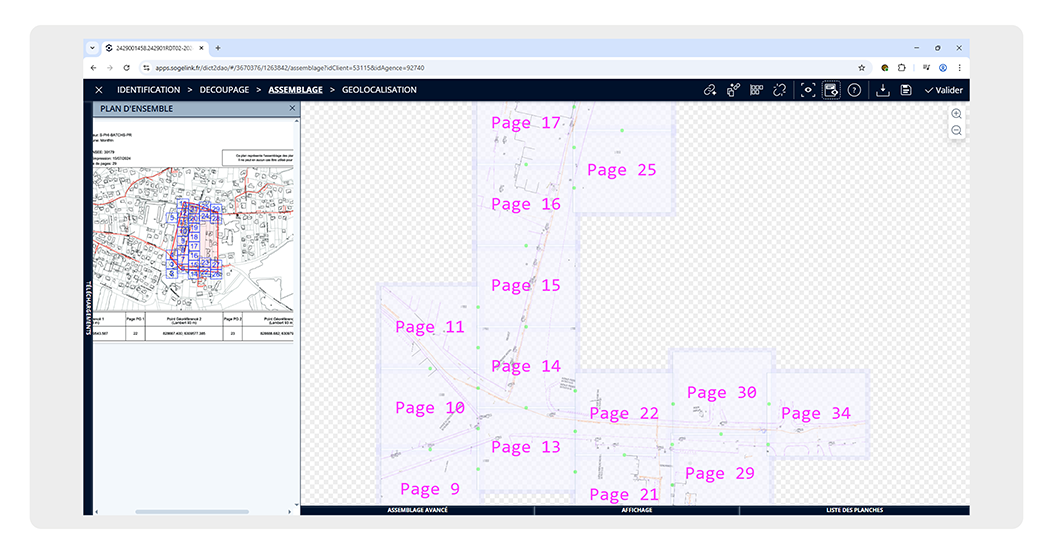This screenshot has height=554, width=1053.
Task: Toggle the overview plan panel eye icon
Action: [831, 90]
